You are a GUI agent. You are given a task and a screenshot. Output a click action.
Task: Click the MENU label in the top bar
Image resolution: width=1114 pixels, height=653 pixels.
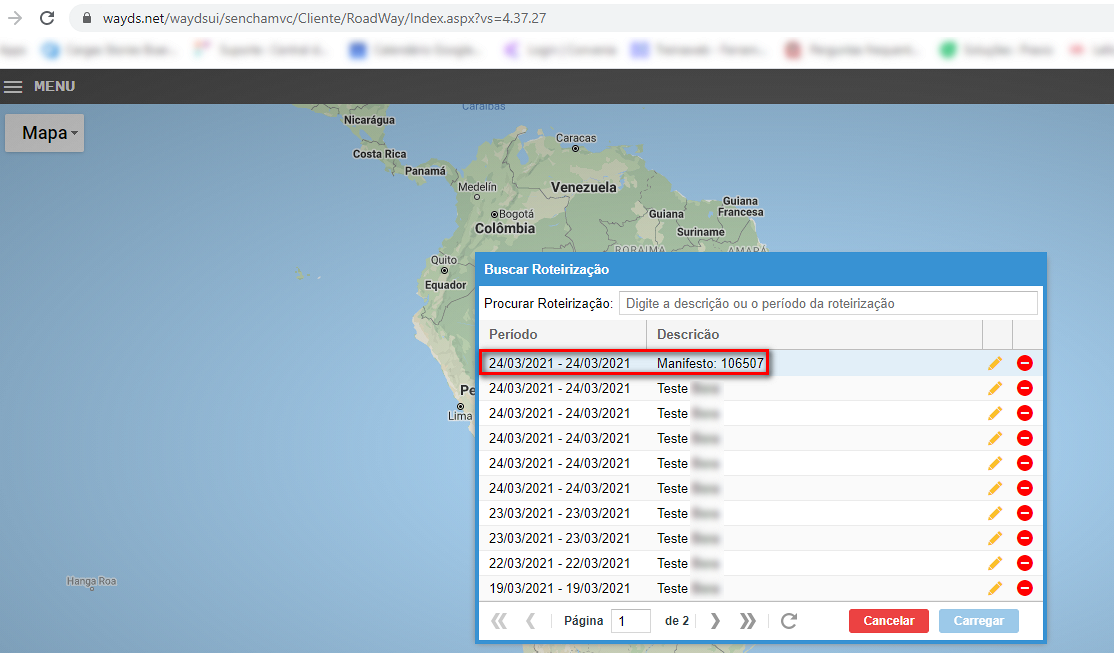[54, 87]
